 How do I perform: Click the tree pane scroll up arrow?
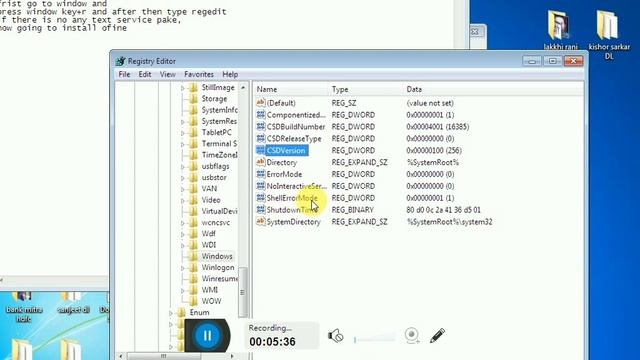coord(243,87)
